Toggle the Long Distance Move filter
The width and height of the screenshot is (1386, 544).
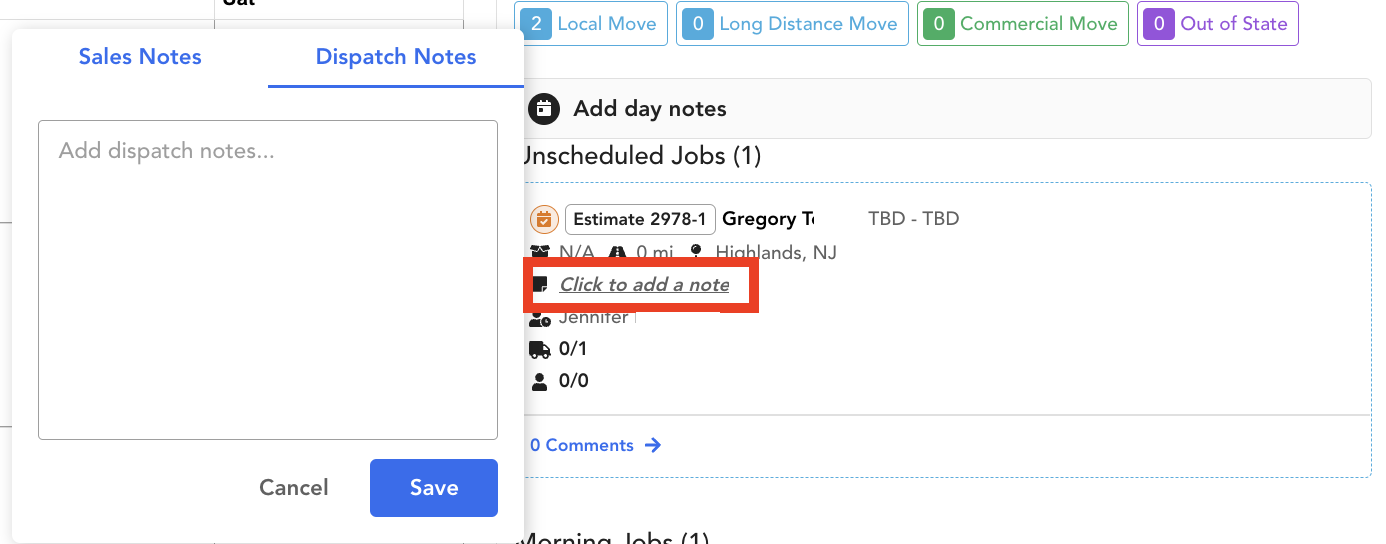coord(793,24)
